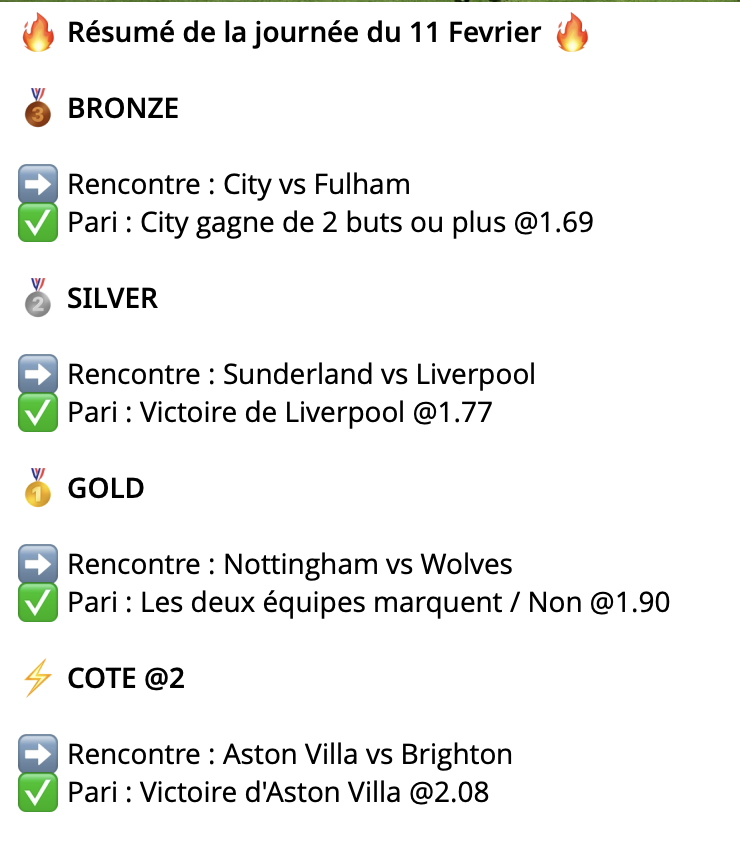The height and width of the screenshot is (854, 740).
Task: Click arrow emoji beside Sunderland vs Liverpool
Action: pyautogui.click(x=37, y=374)
